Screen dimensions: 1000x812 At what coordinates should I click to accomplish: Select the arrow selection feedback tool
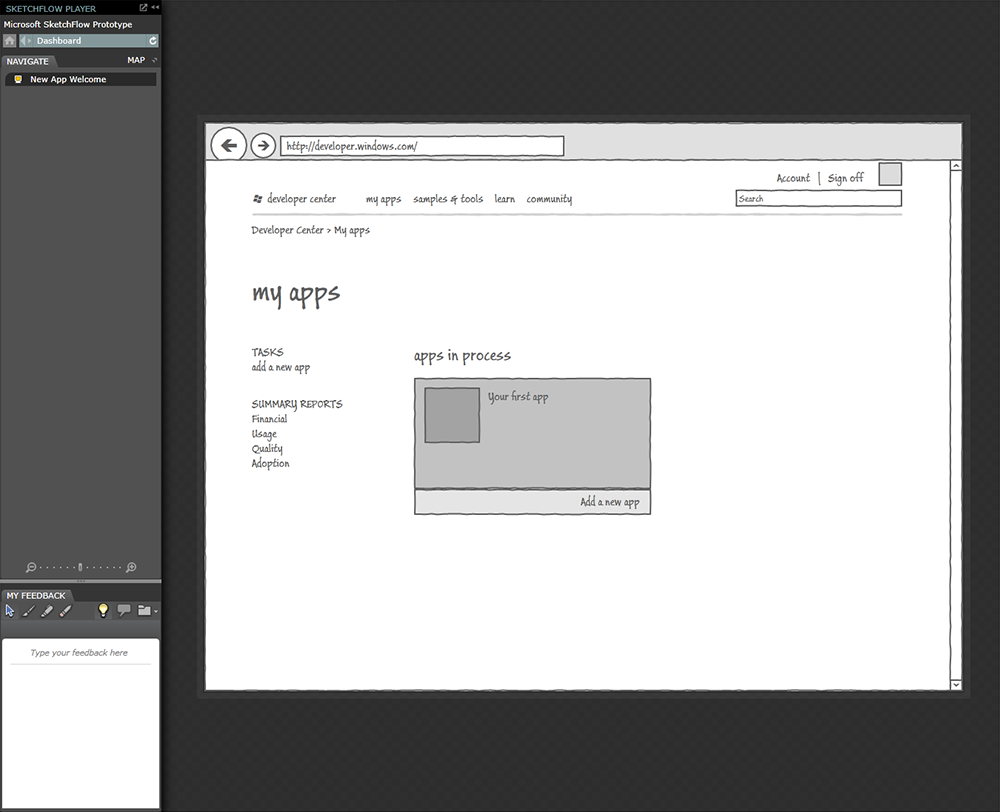[x=10, y=611]
